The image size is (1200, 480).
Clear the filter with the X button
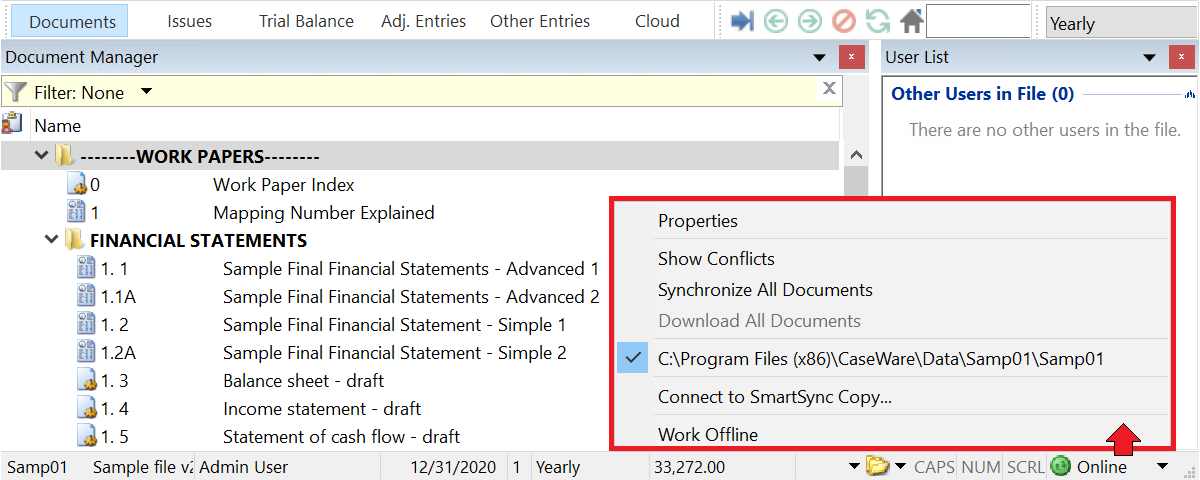(x=829, y=89)
